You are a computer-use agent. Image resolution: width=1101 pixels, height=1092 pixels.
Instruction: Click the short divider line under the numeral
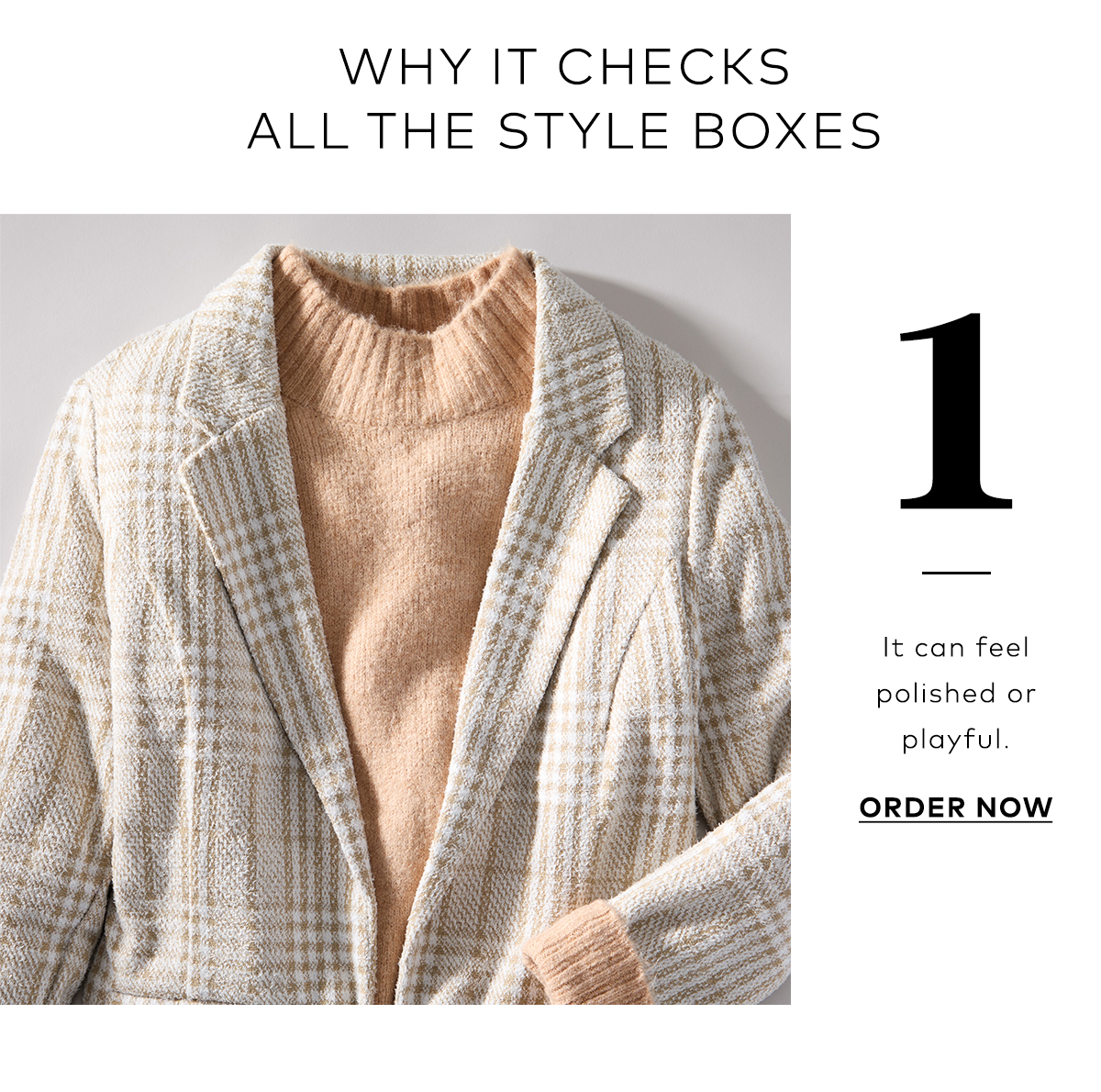pyautogui.click(x=955, y=573)
